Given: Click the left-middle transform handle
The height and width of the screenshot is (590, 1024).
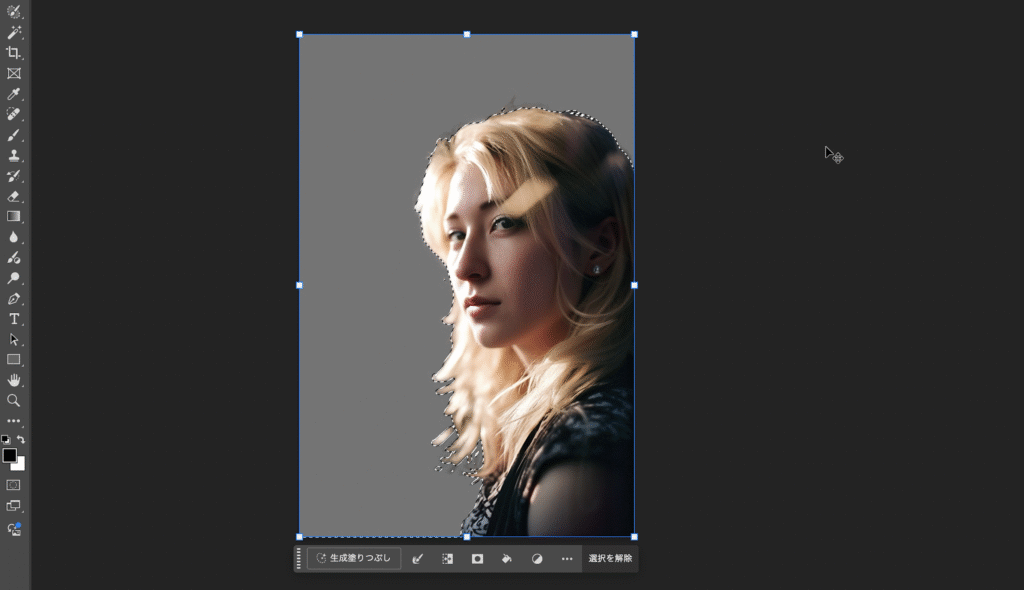Looking at the screenshot, I should point(300,286).
